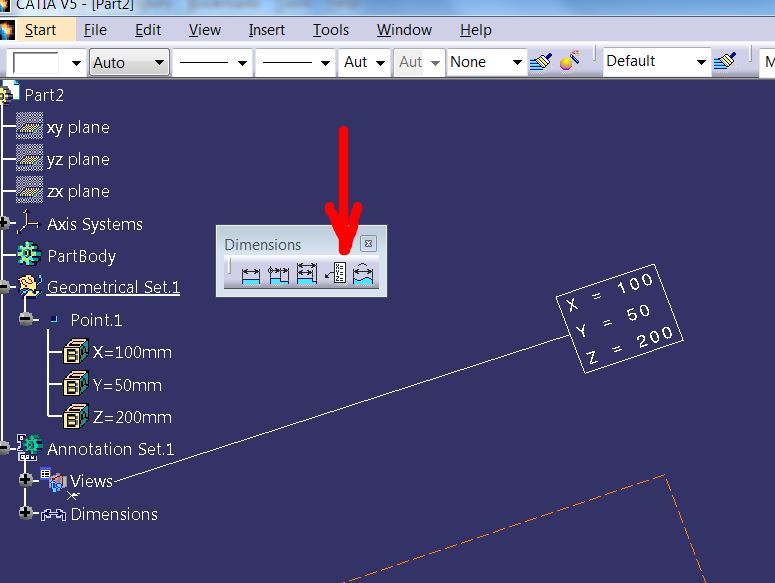Open the File menu
775x583 pixels.
(95, 30)
